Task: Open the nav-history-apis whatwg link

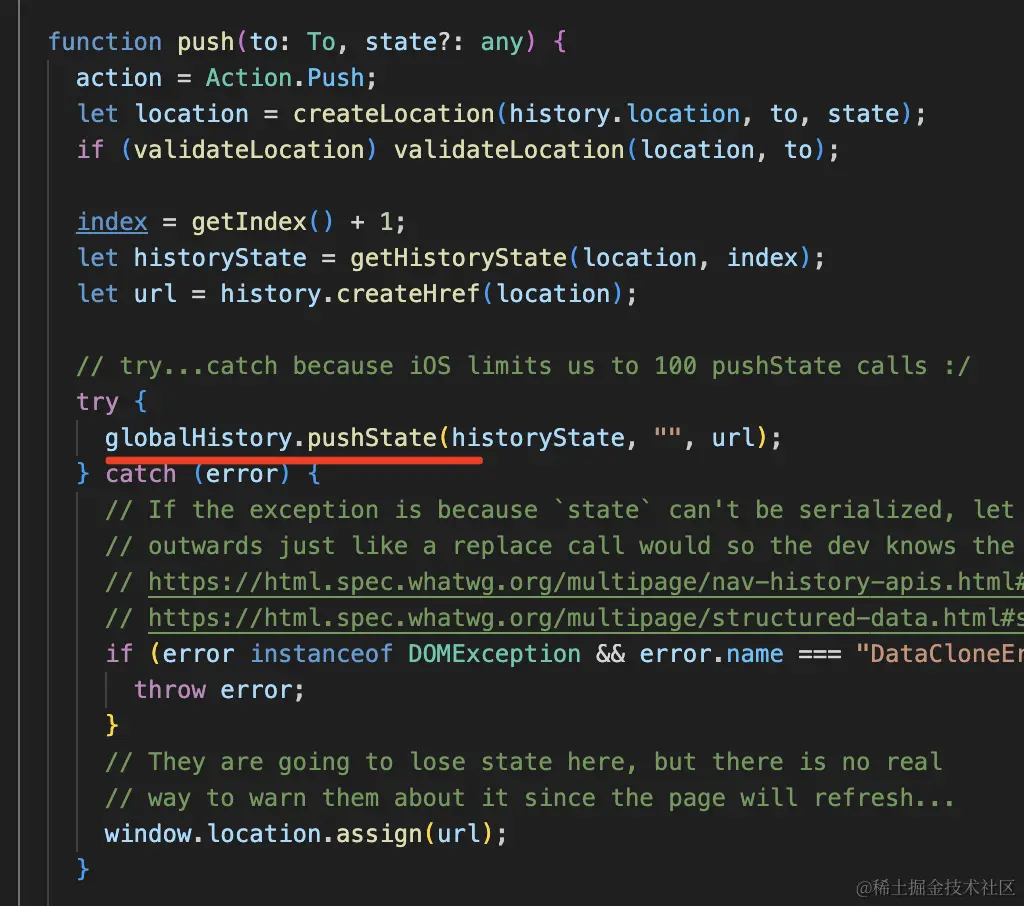Action: (x=586, y=581)
